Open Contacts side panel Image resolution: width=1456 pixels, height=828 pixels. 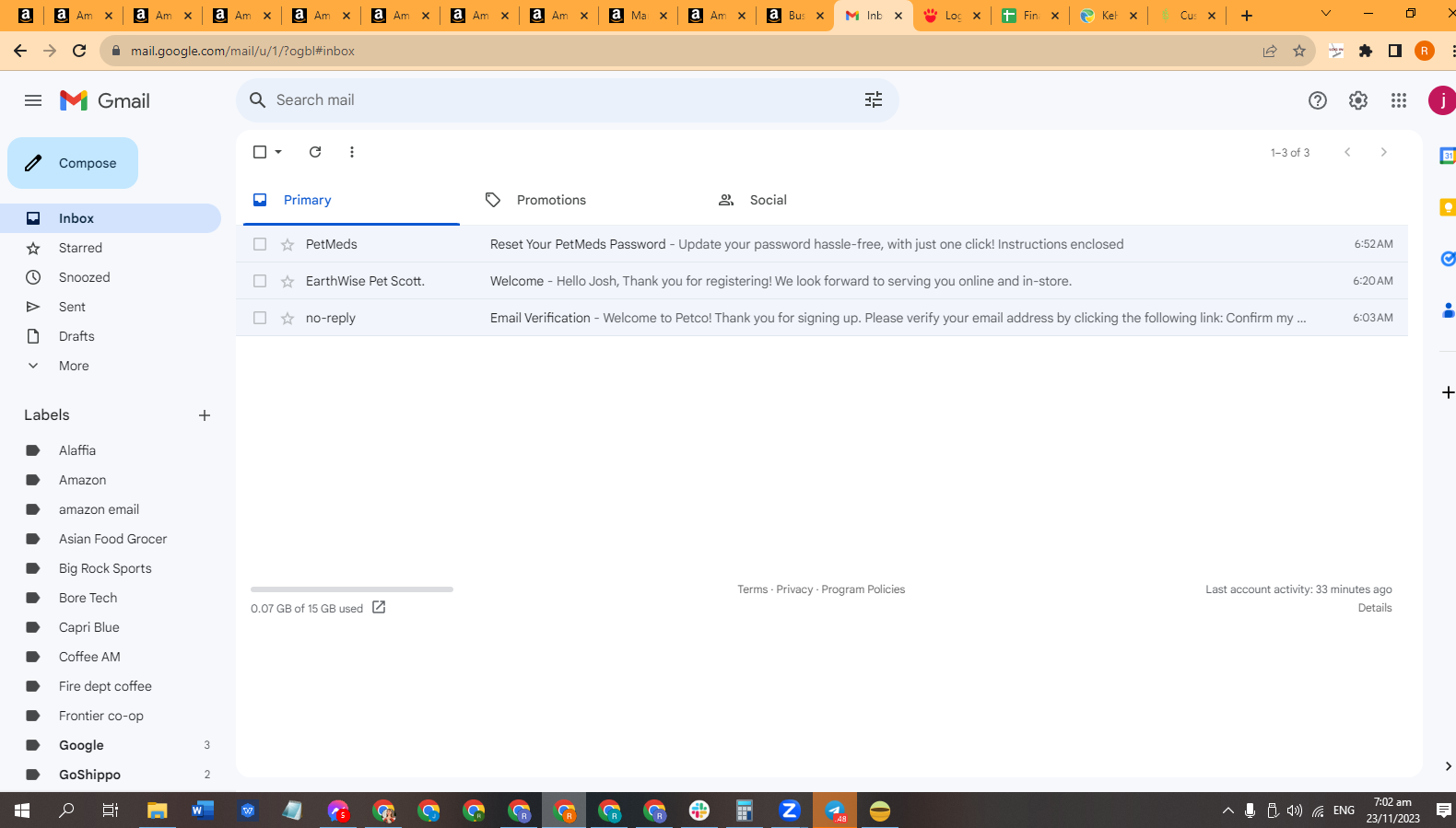coord(1448,310)
